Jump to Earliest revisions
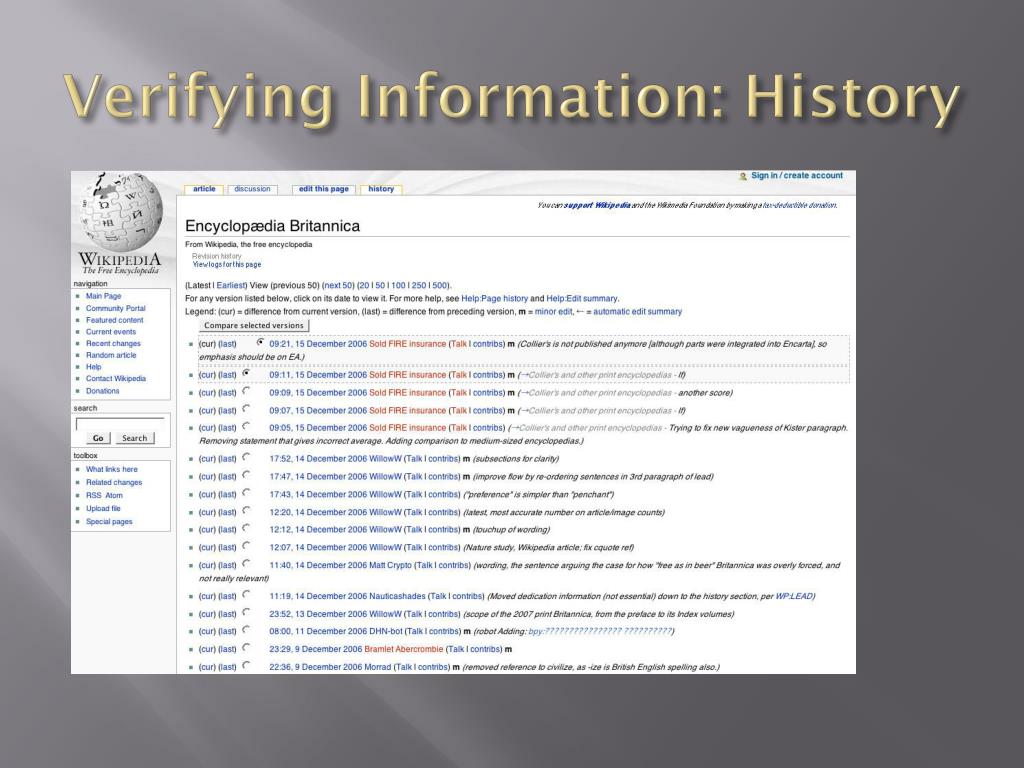 pyautogui.click(x=230, y=285)
